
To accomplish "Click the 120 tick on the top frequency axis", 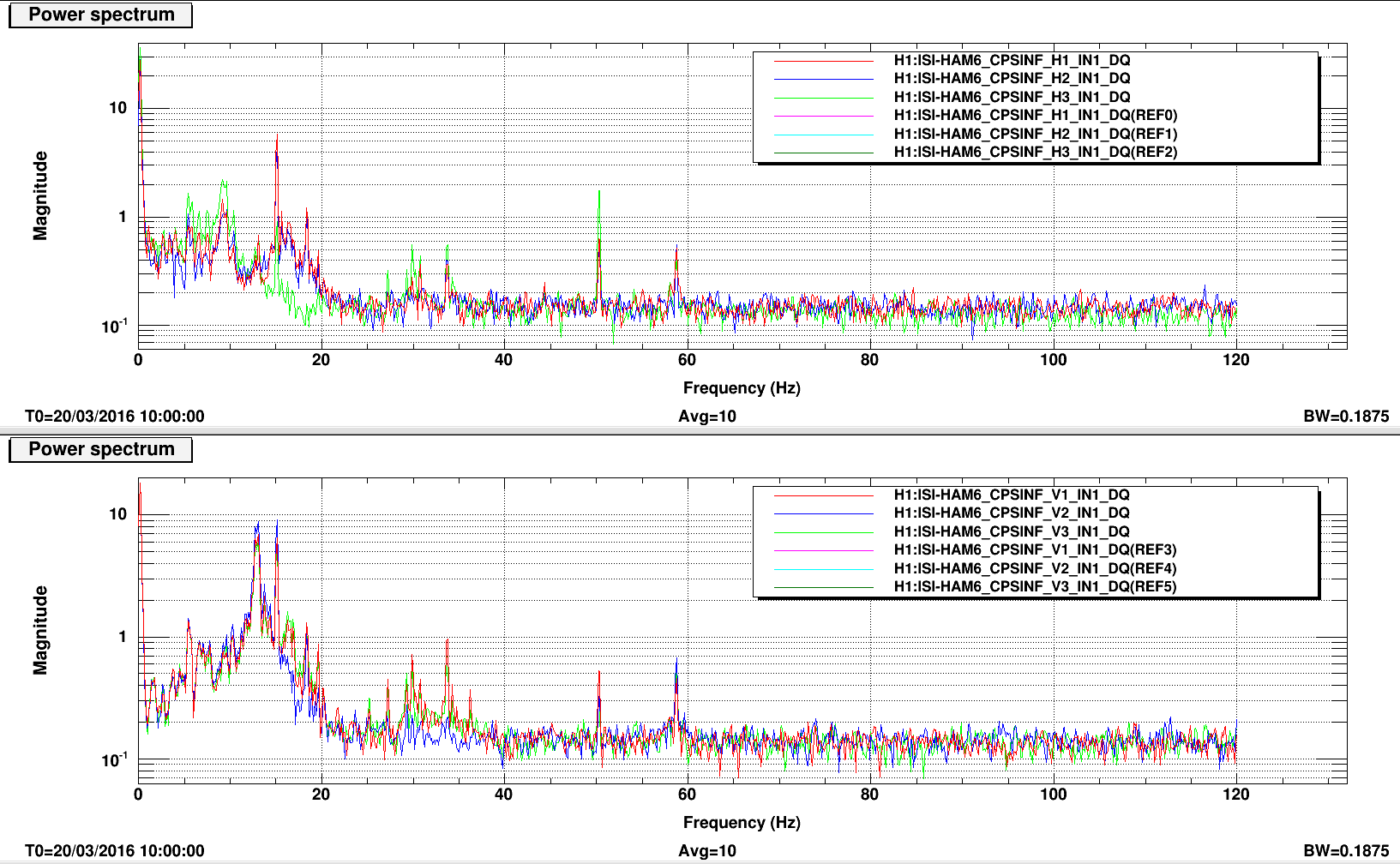I will (1236, 360).
